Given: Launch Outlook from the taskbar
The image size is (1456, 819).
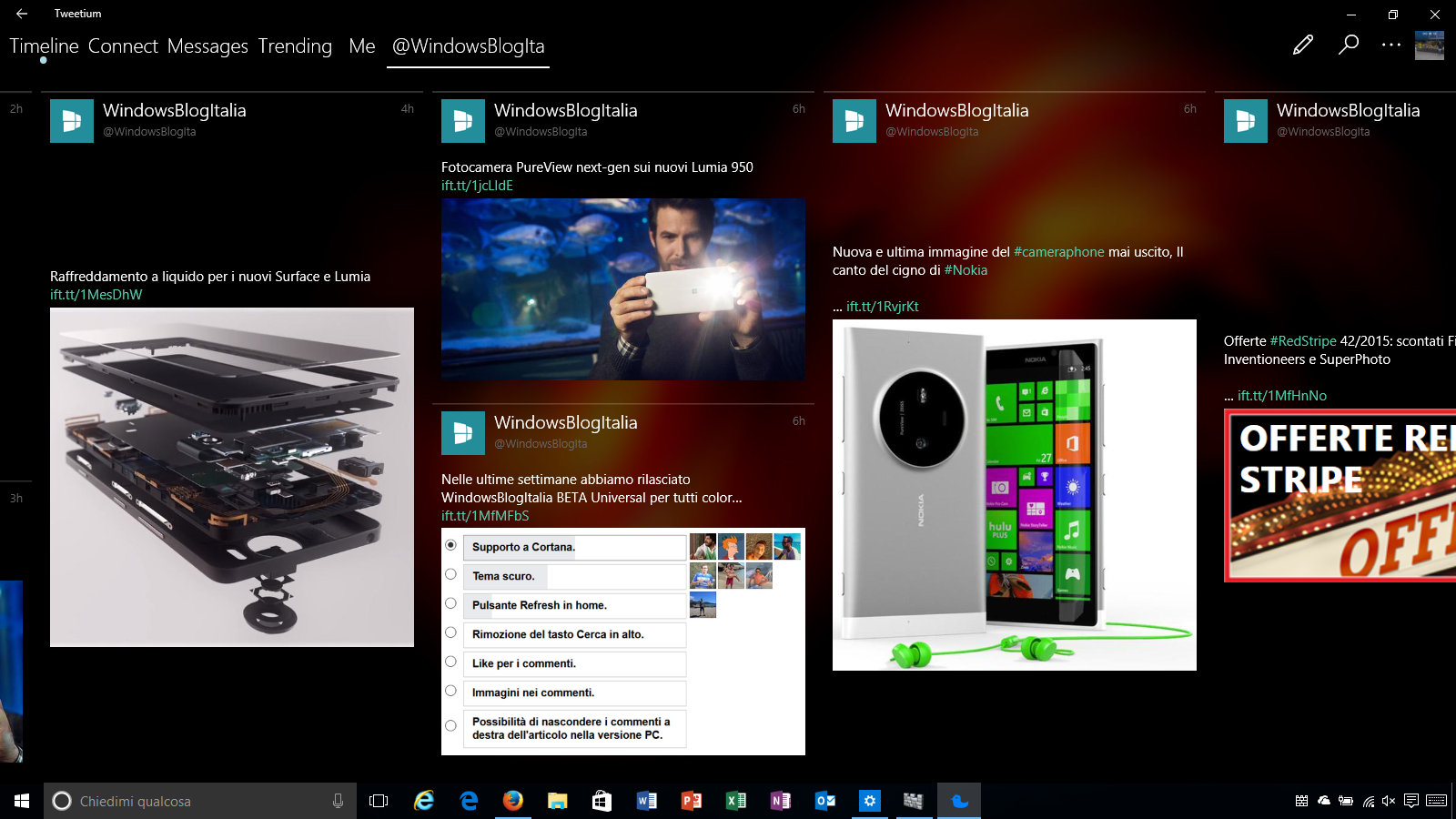Looking at the screenshot, I should [825, 801].
